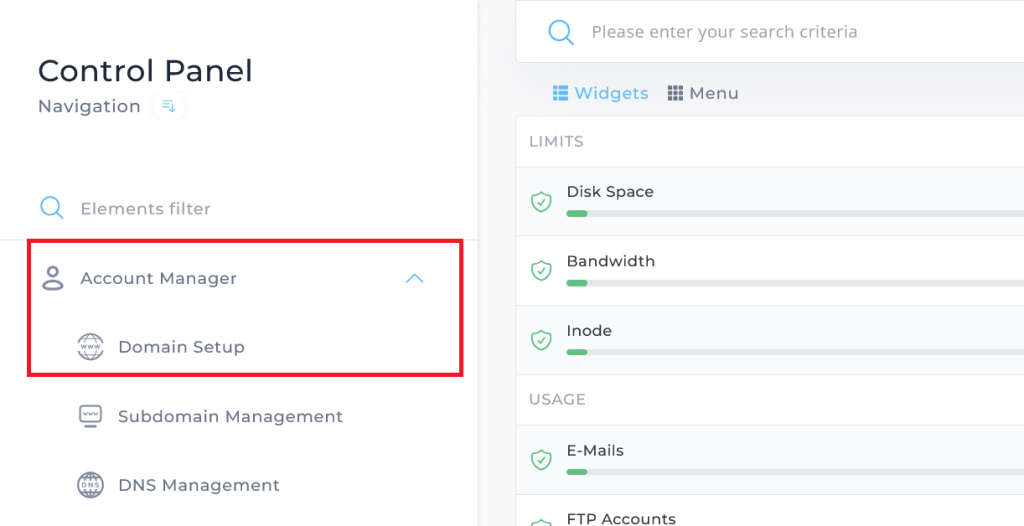Click the Elements filter magnifier icon

pos(51,208)
